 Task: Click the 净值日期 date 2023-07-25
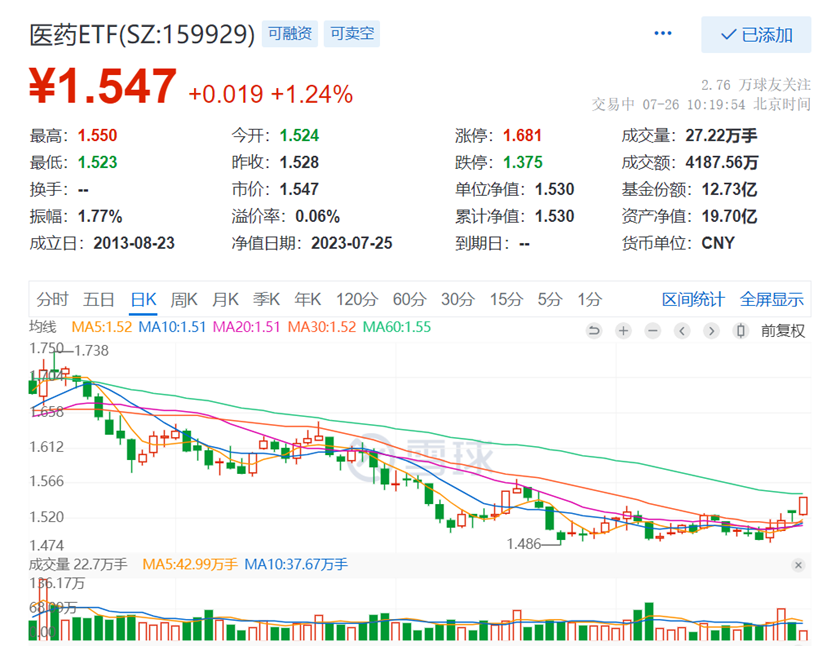(352, 243)
